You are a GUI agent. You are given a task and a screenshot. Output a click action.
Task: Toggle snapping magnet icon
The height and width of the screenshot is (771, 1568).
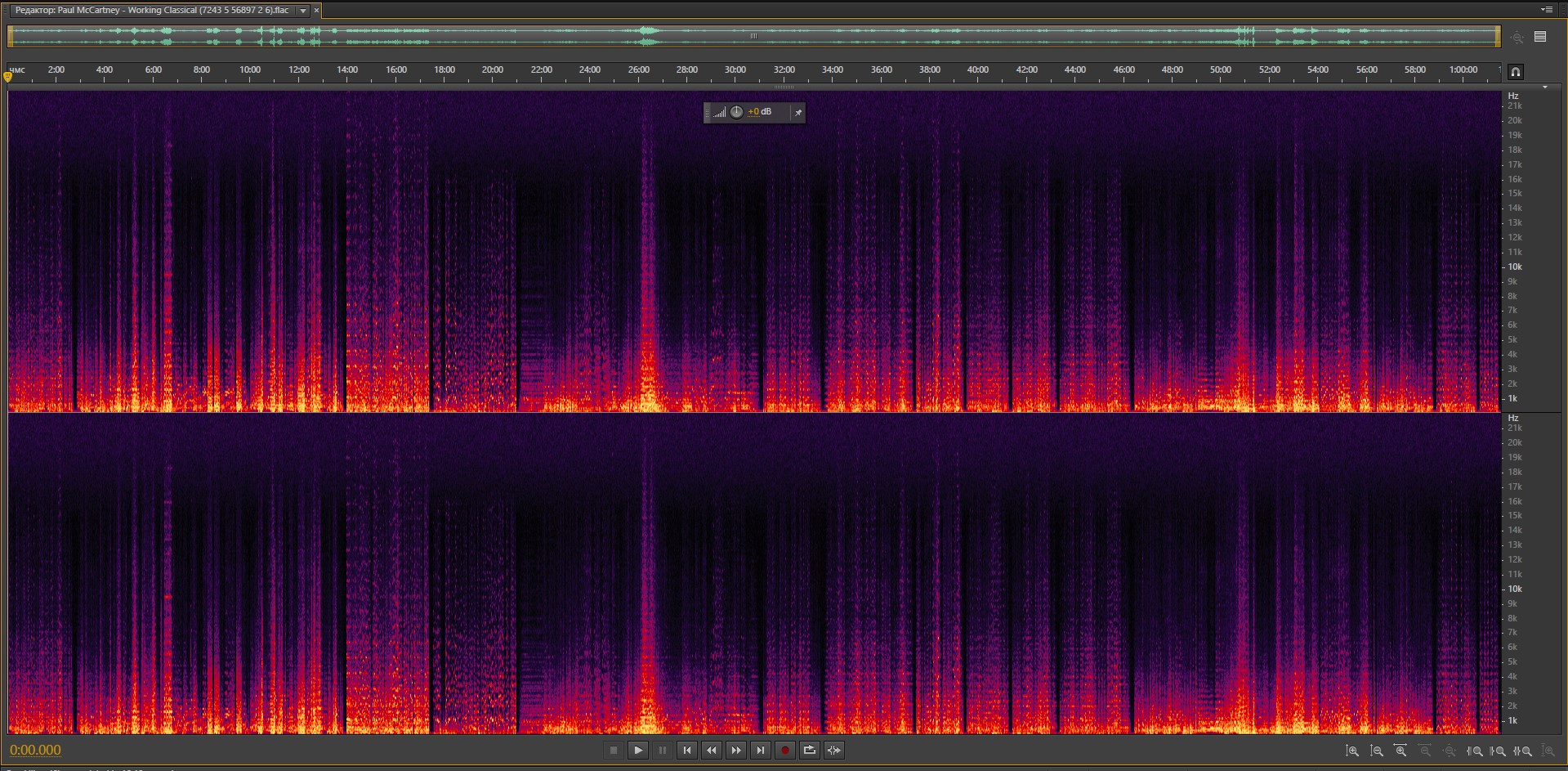[x=1515, y=72]
